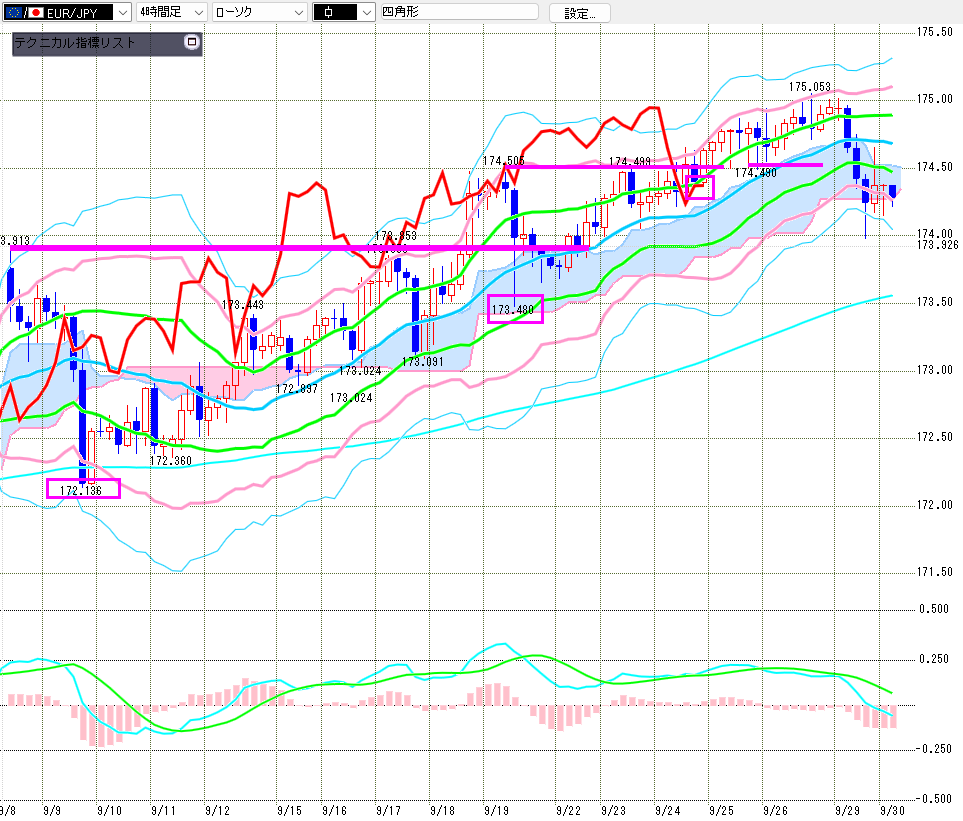The height and width of the screenshot is (821, 963).
Task: Click the 175.053 high price label
Action: 810,87
